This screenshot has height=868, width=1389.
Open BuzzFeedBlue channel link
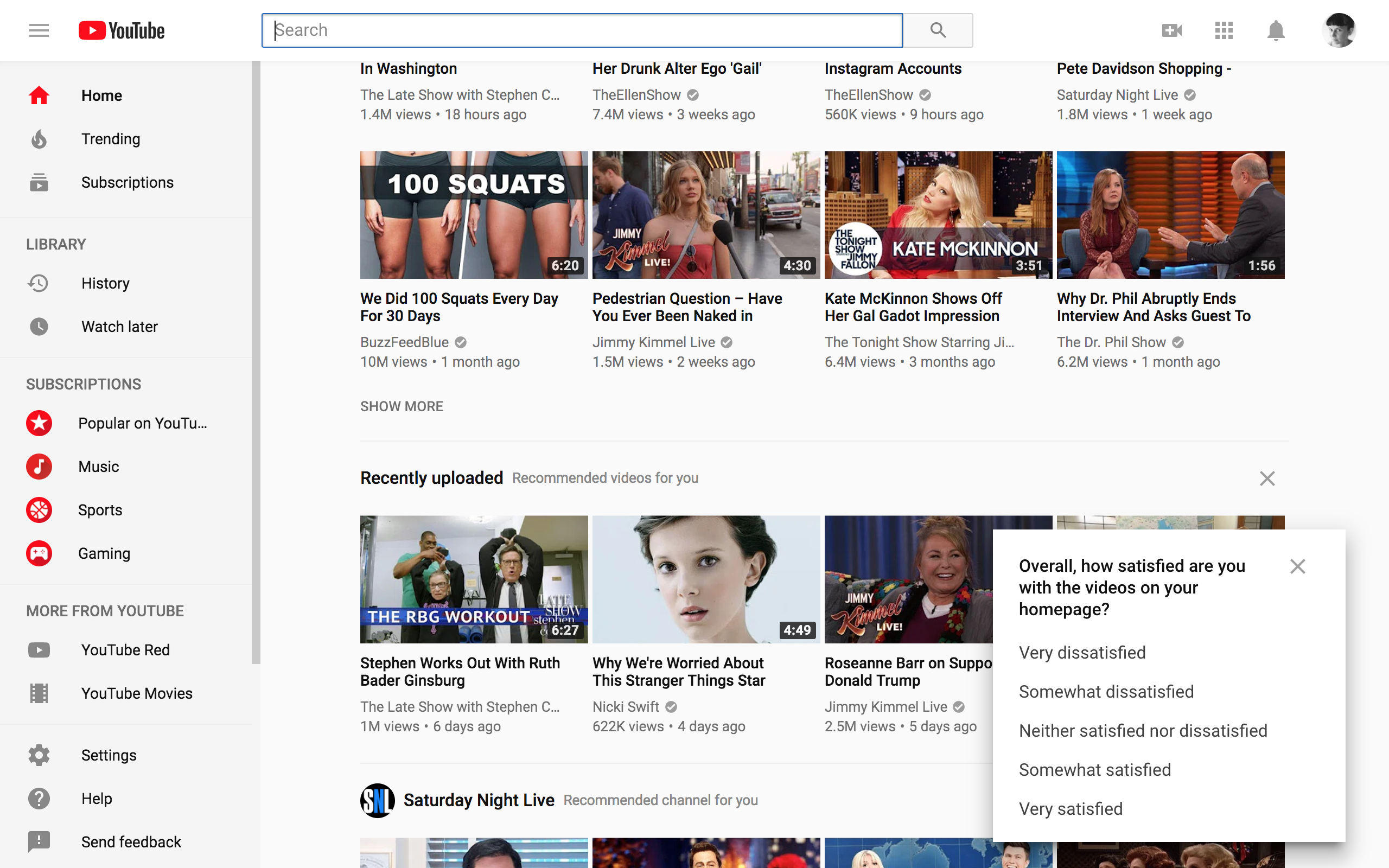pos(404,342)
